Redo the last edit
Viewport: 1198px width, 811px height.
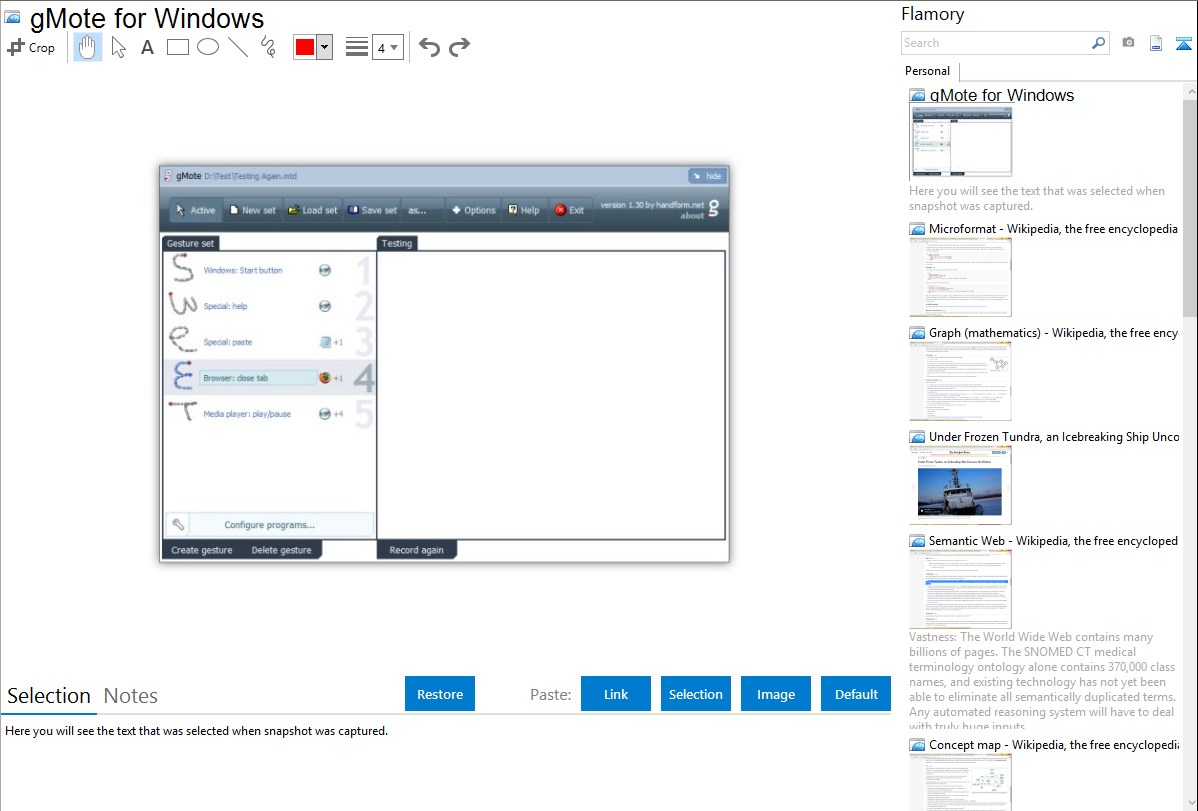tap(459, 47)
